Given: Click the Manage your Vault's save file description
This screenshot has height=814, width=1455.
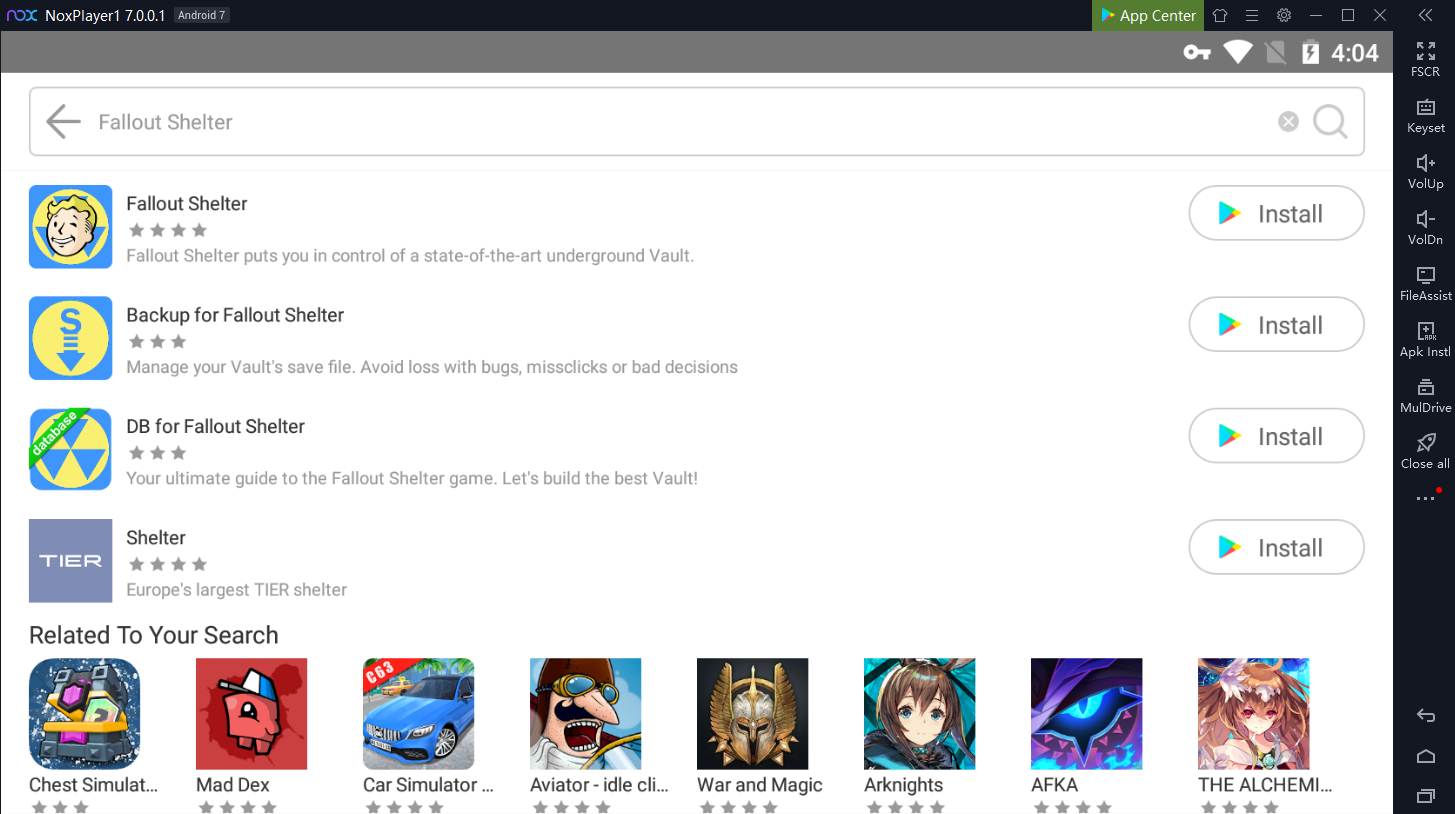Looking at the screenshot, I should coord(432,367).
